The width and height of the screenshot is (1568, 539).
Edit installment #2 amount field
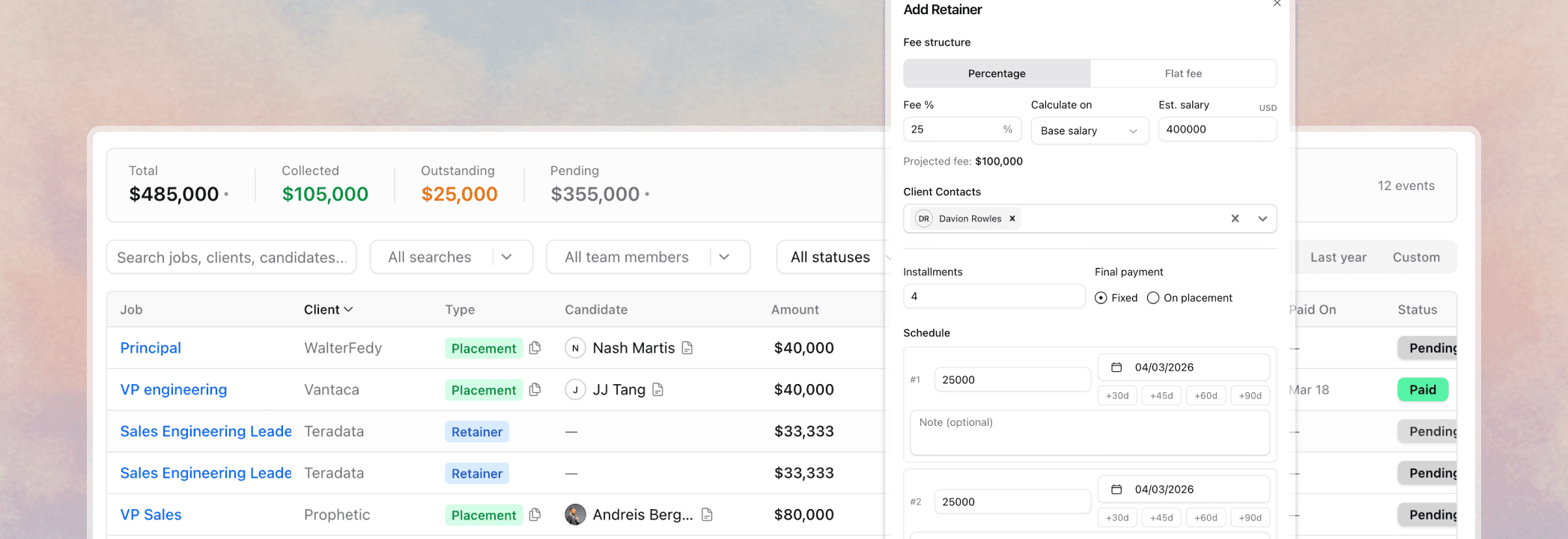pyautogui.click(x=1012, y=502)
